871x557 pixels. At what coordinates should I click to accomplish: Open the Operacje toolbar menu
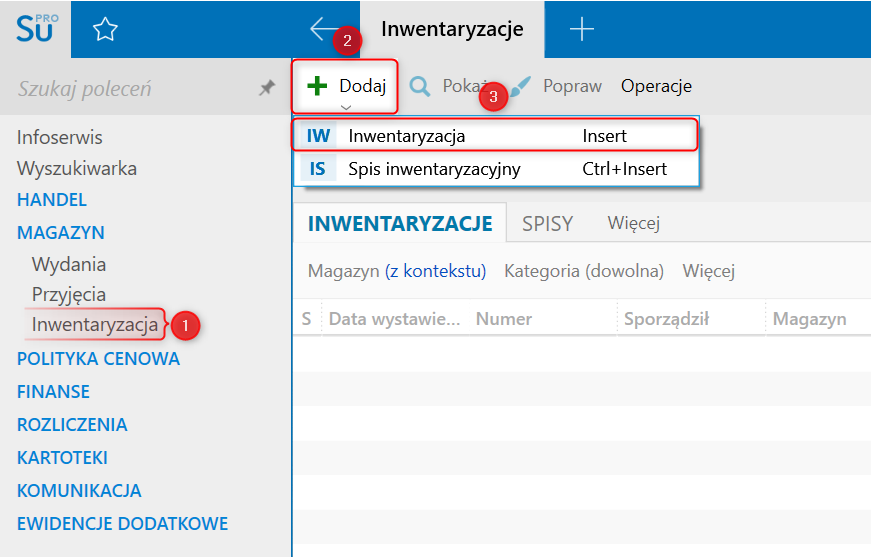[x=656, y=86]
